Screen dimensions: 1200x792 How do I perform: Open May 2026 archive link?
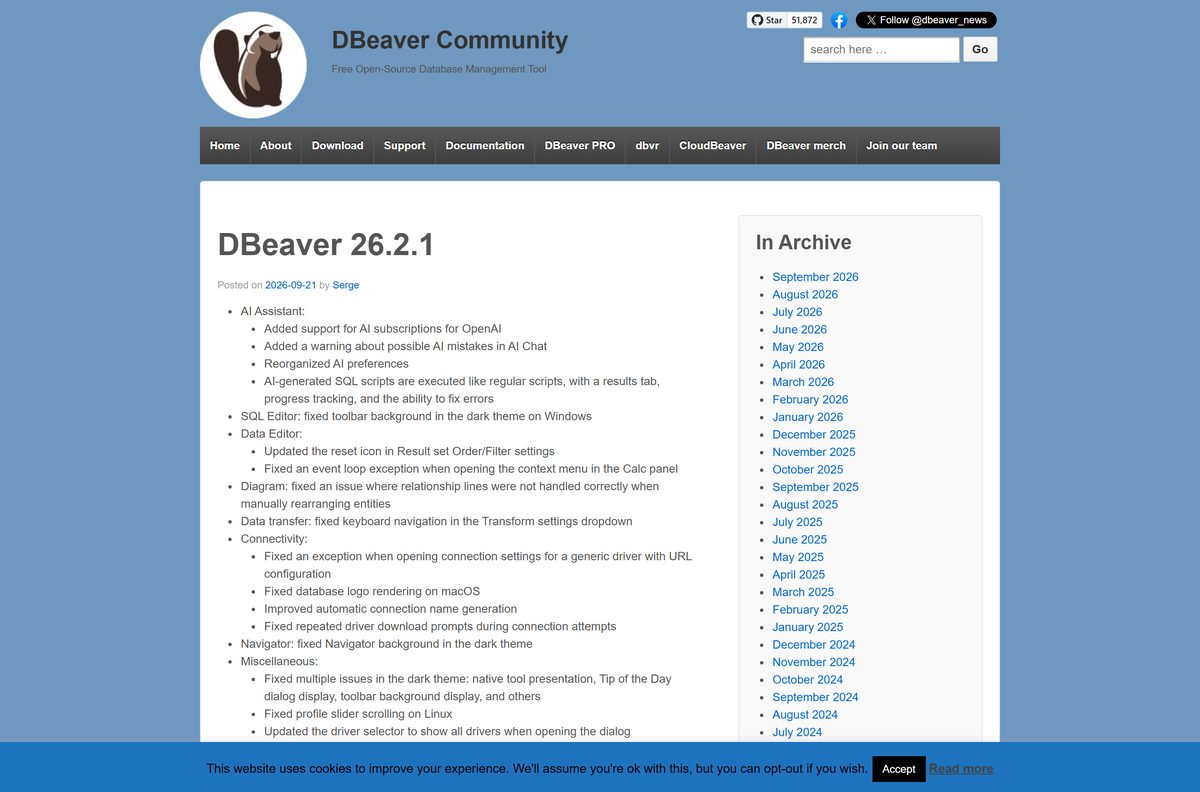[798, 347]
